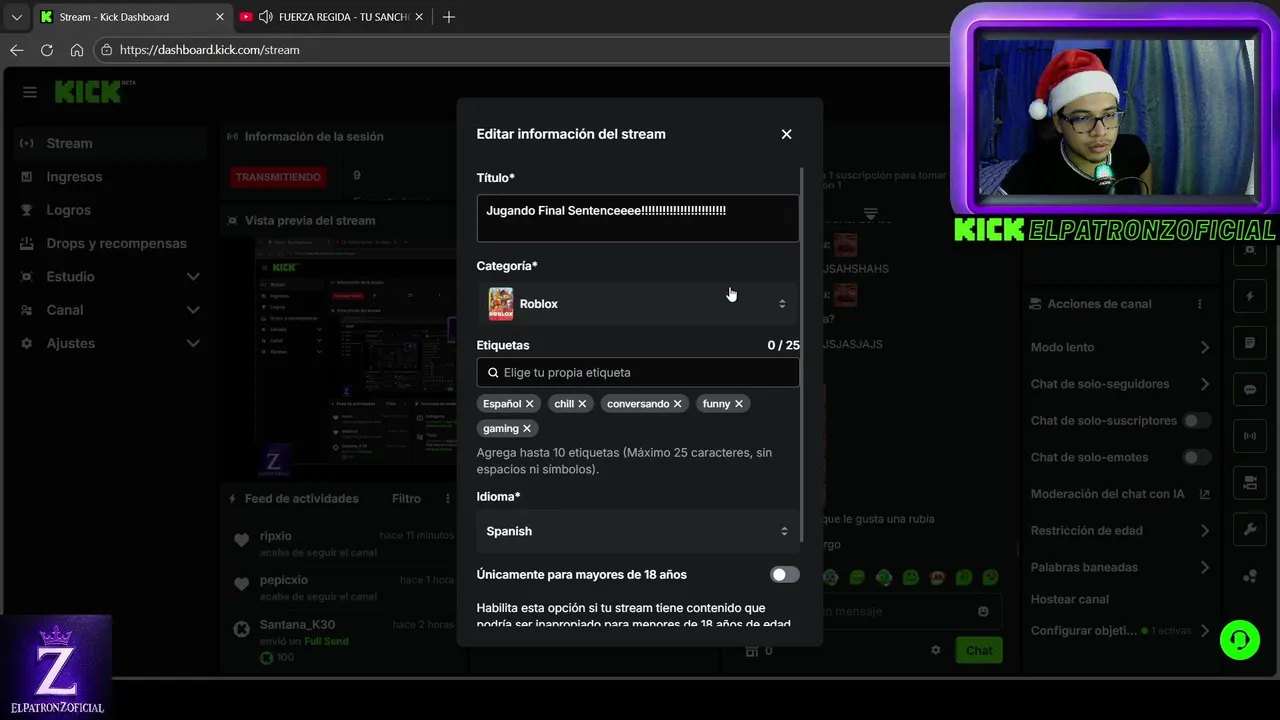The image size is (1280, 720).
Task: Open Logros in the sidebar
Action: point(110,210)
